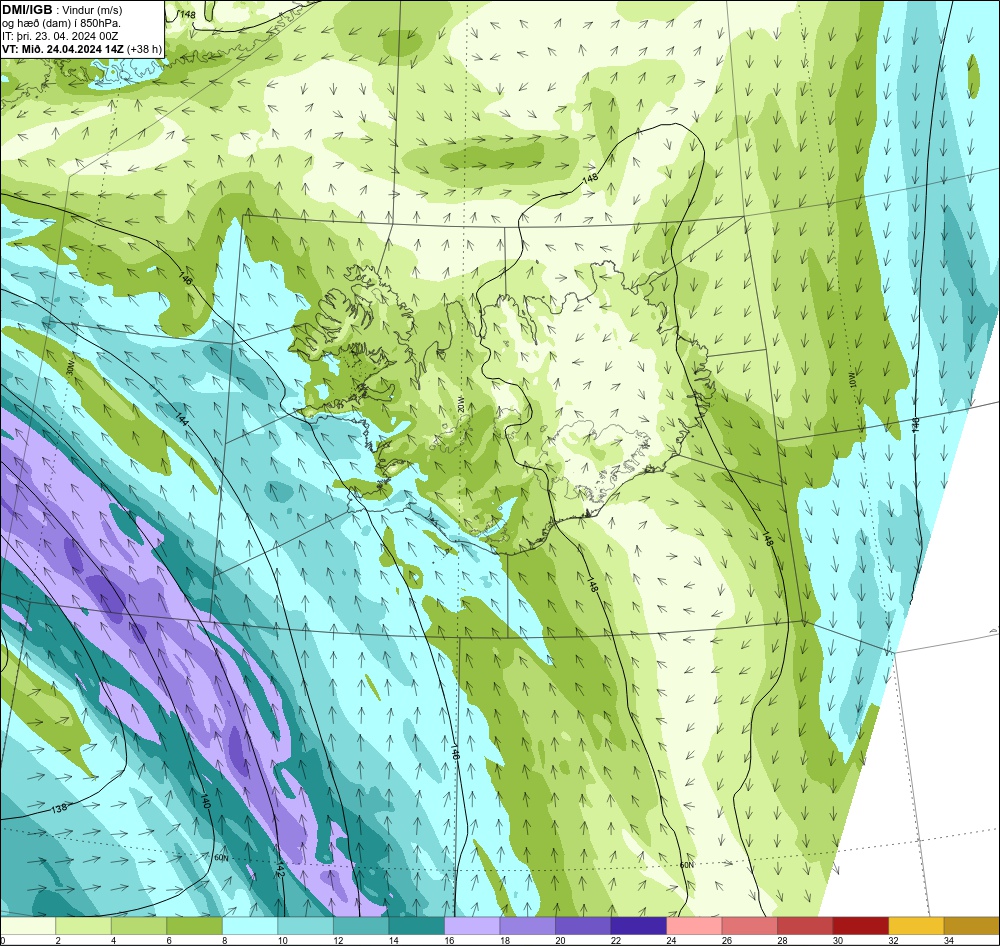Click the '142' height contour label
The image size is (1000, 946).
coord(281,869)
